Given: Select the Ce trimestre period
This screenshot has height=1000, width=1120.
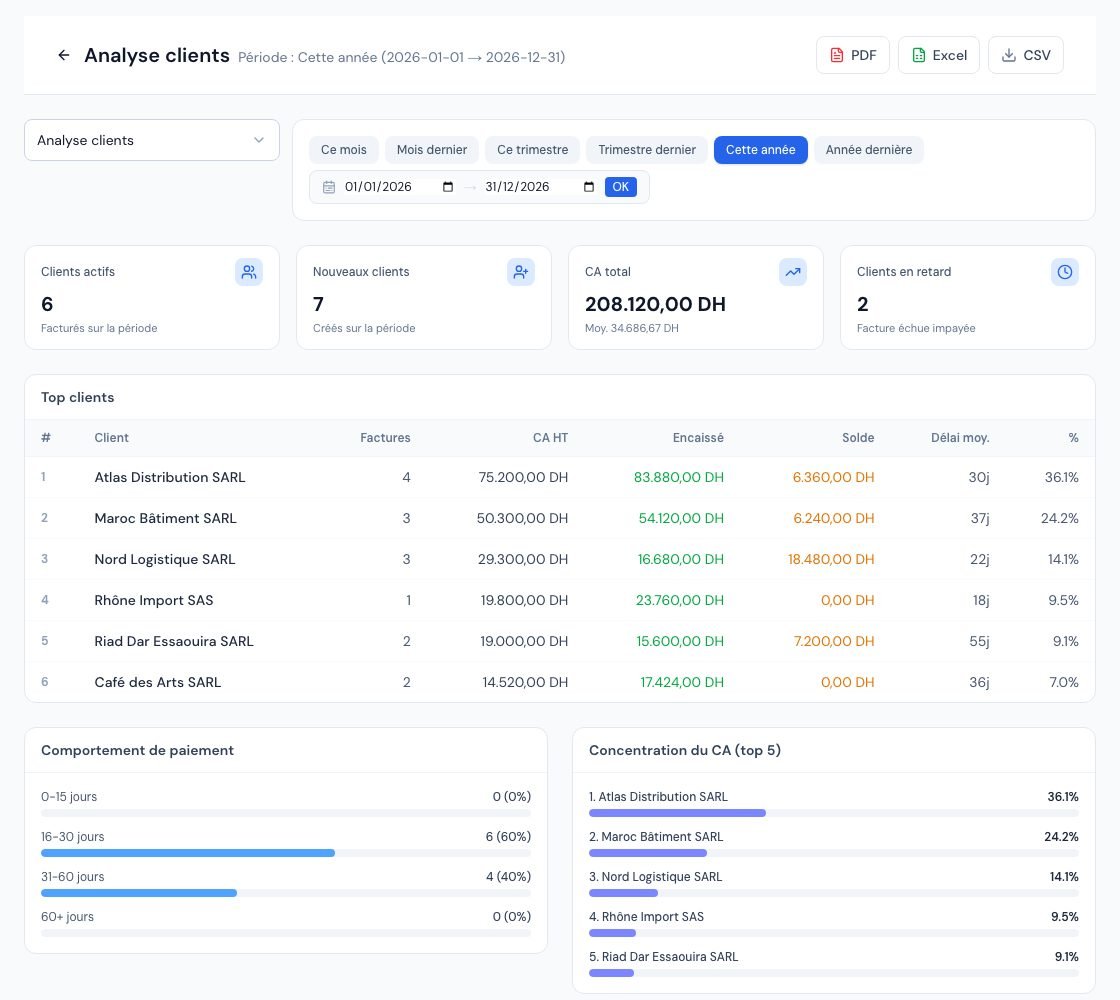Looking at the screenshot, I should [532, 150].
